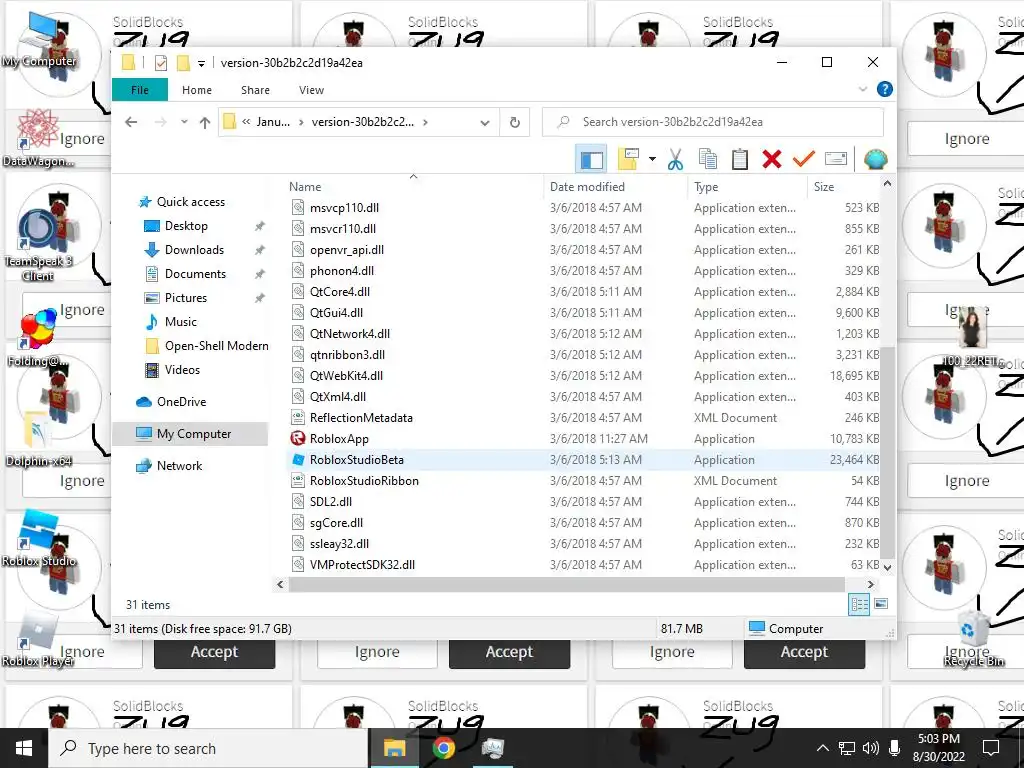Sort files by the Size column

824,187
